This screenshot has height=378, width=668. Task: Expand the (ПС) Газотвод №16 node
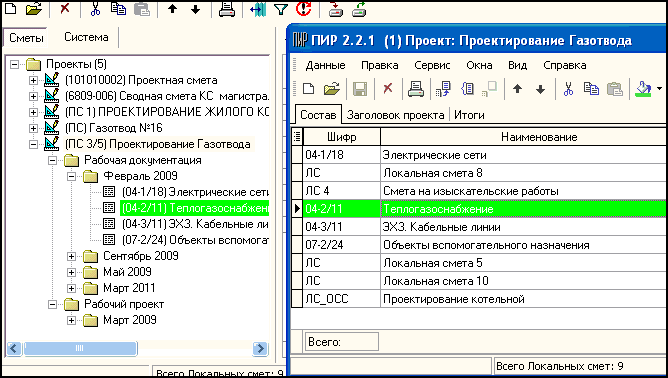(33, 128)
